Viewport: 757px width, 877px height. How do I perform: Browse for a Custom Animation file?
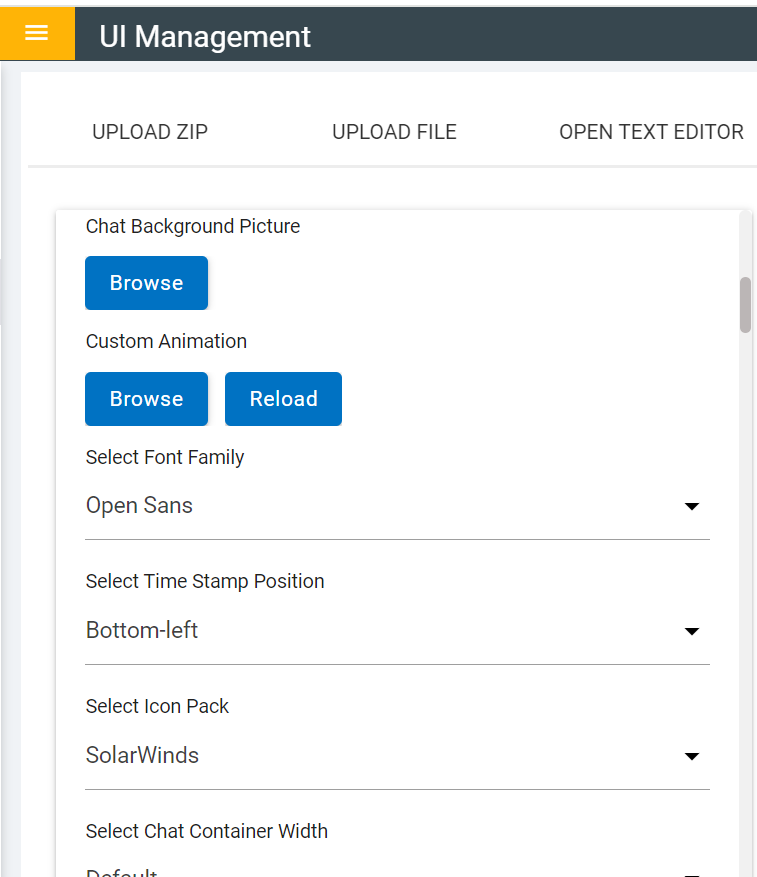tap(147, 399)
